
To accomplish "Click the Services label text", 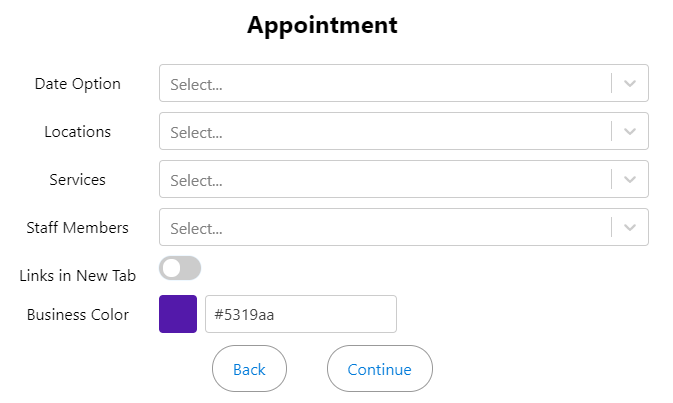I will [x=77, y=180].
